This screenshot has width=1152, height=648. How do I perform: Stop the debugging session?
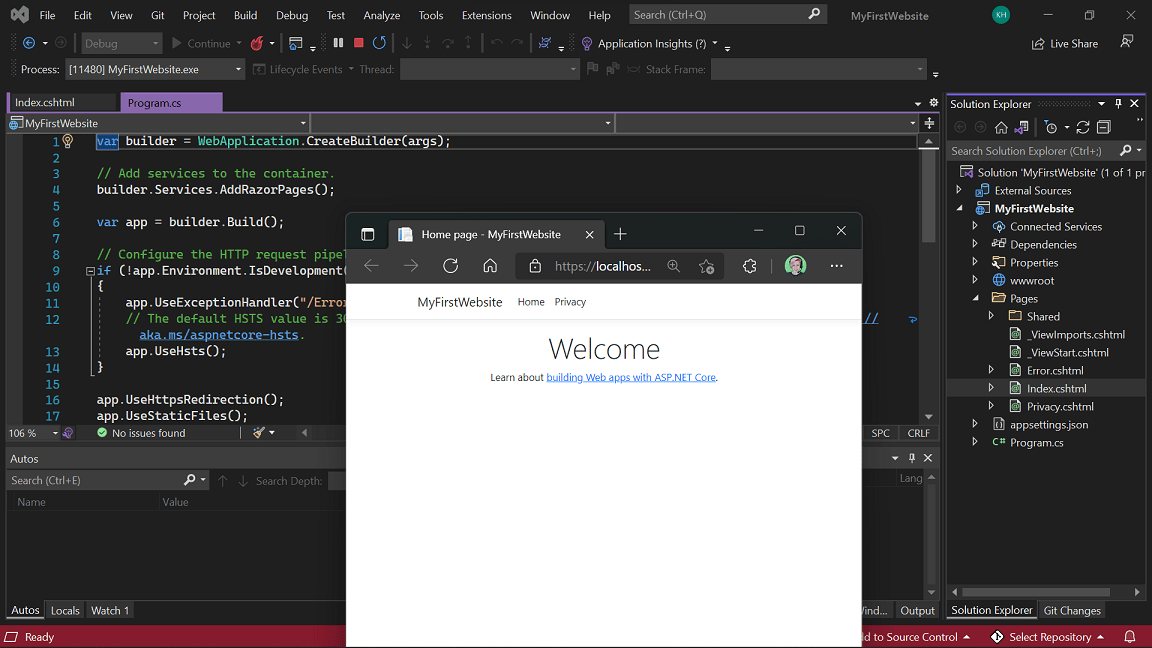358,43
